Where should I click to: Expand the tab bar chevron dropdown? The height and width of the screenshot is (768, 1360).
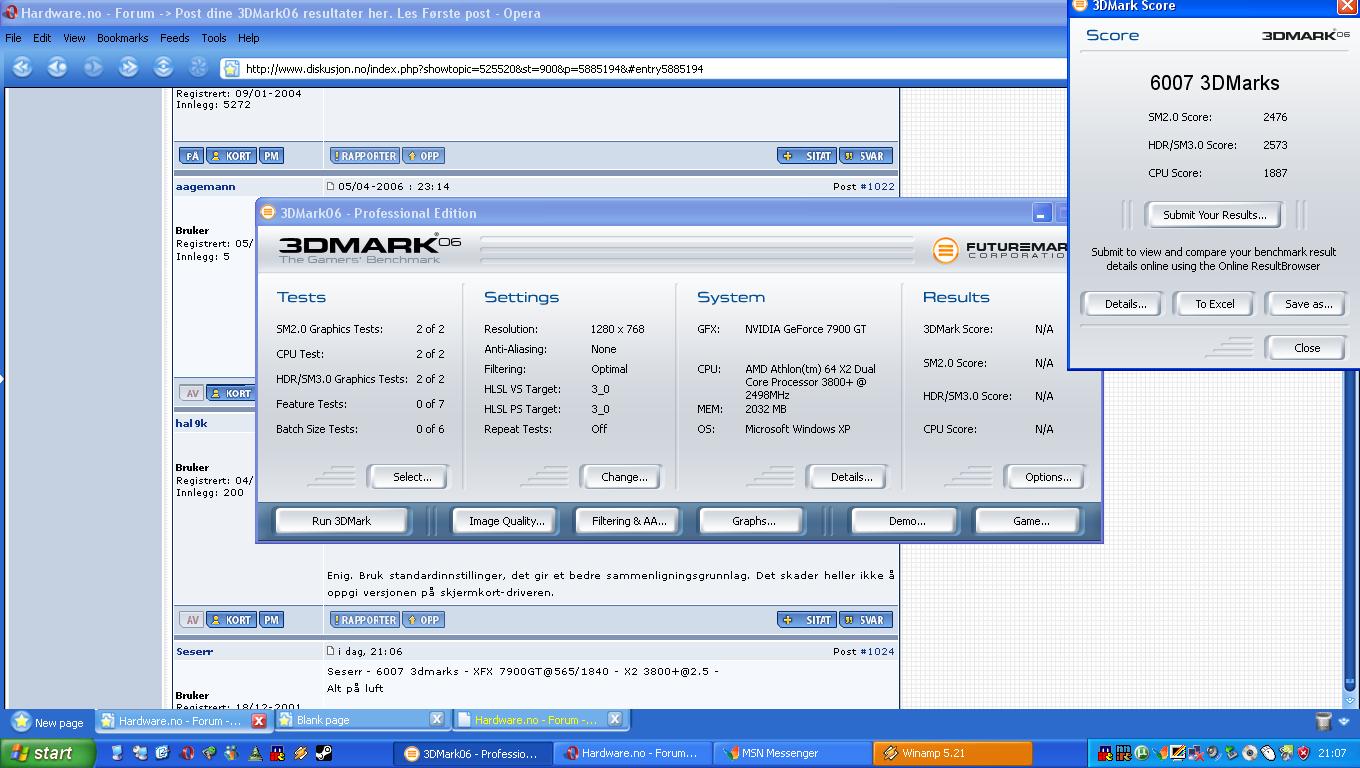1345,721
